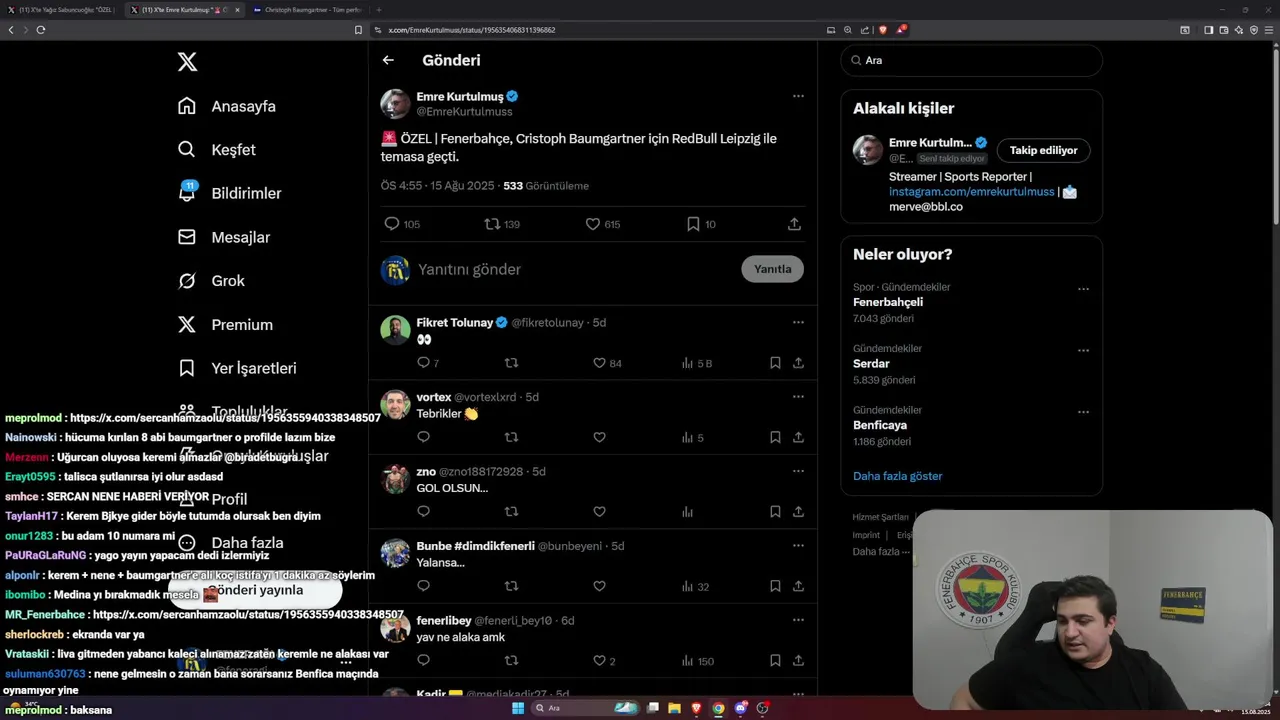The height and width of the screenshot is (720, 1280).
Task: Open Fenerbahçeli trending topic
Action: click(888, 302)
